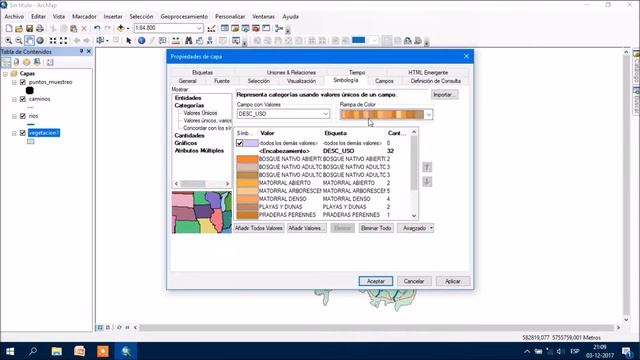Image resolution: width=640 pixels, height=360 pixels.
Task: Open the Editor toolbar icon
Action: tap(211, 28)
